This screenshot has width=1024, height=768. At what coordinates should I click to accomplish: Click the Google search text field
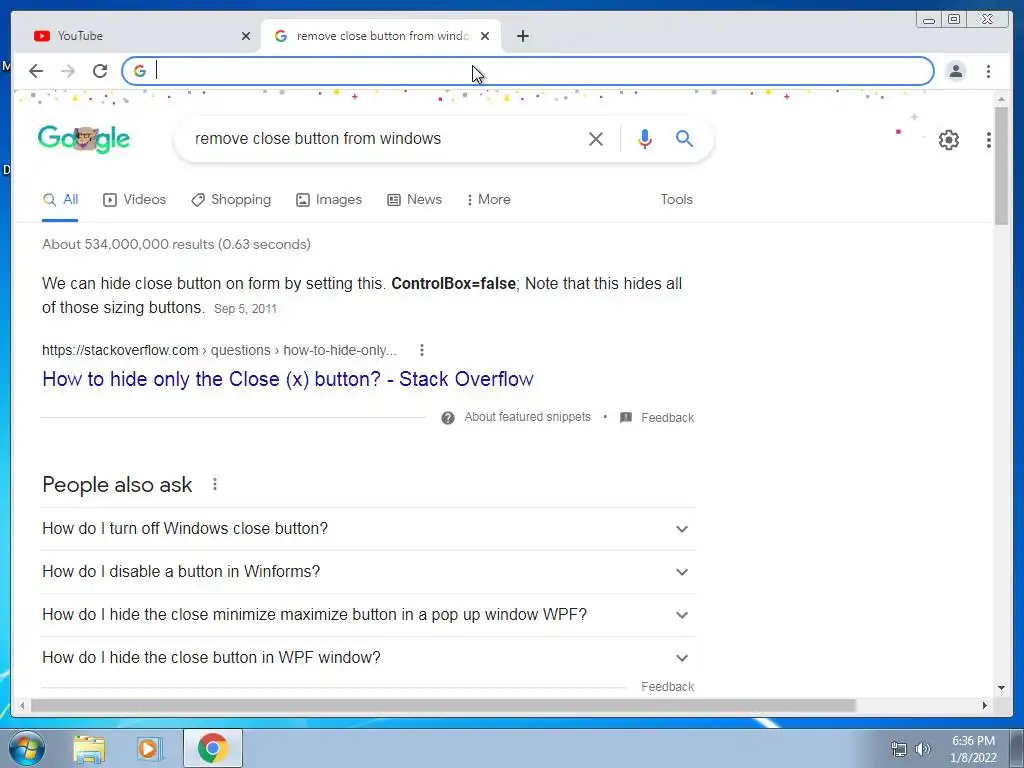click(385, 138)
